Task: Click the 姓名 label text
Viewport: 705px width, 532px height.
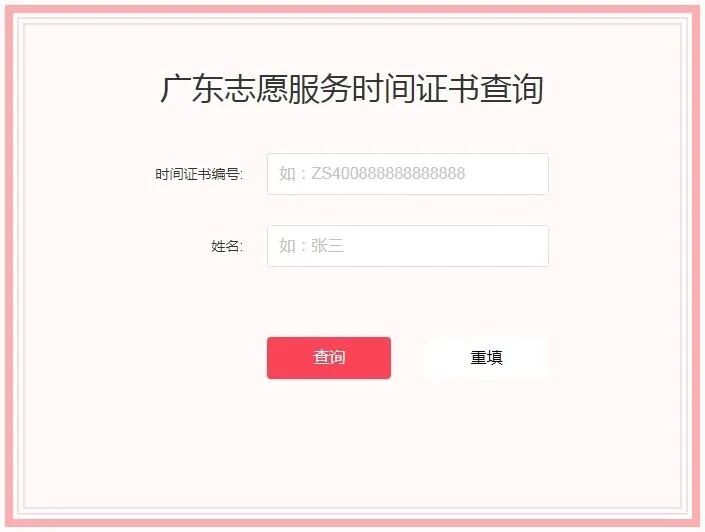Action: pyautogui.click(x=227, y=246)
